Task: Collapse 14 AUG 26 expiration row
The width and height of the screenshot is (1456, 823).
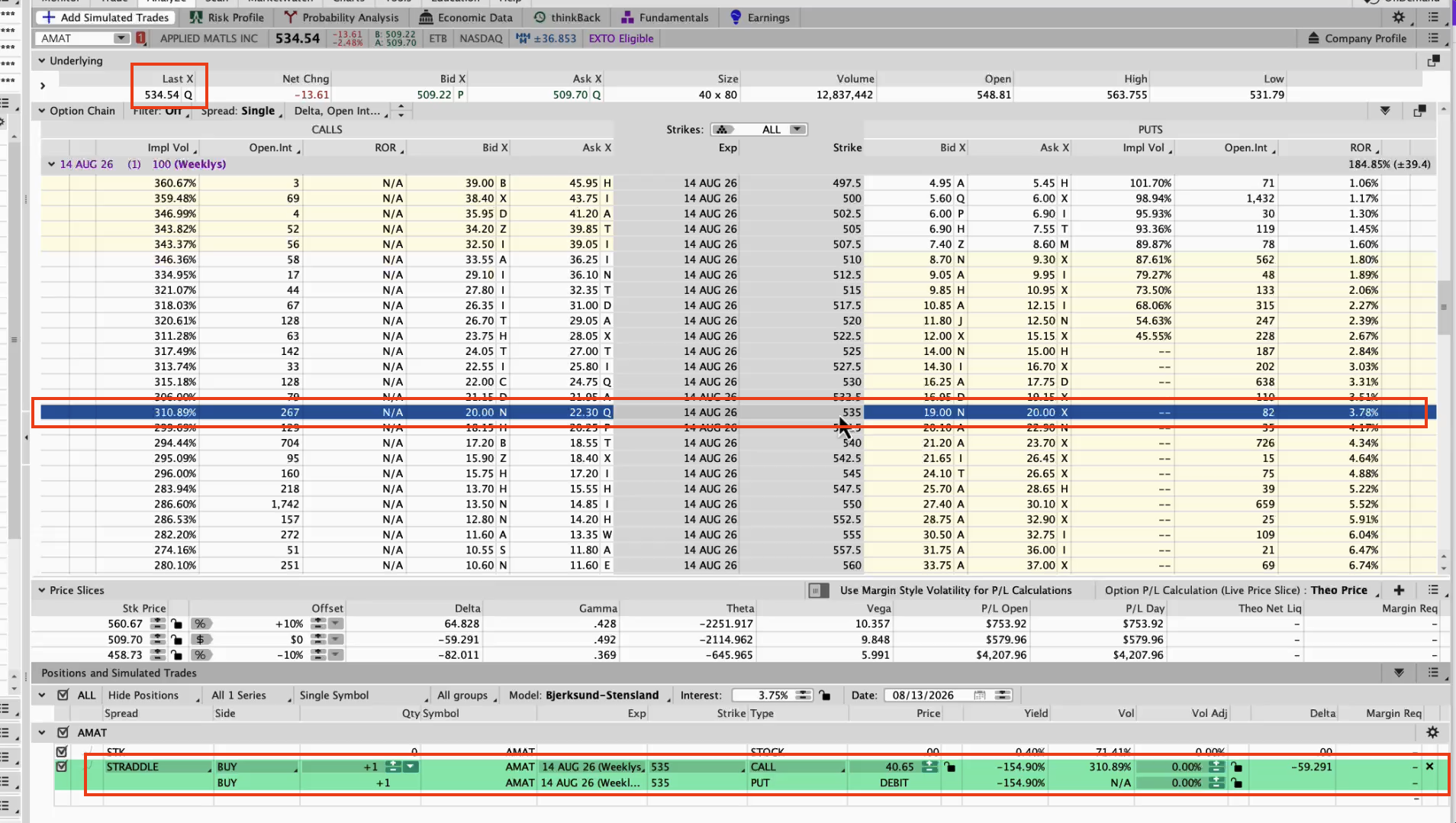Action: [51, 164]
